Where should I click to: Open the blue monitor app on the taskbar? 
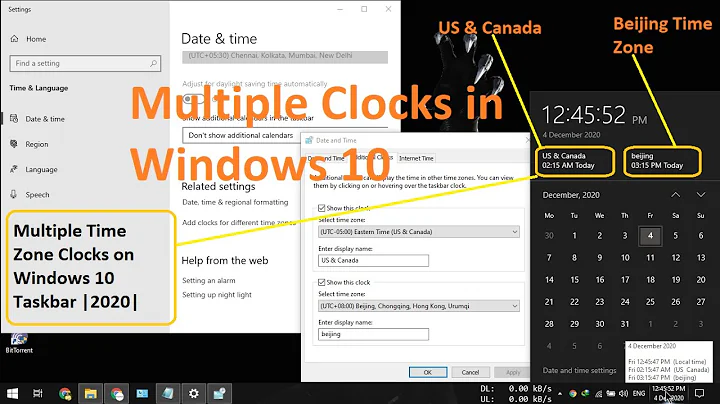point(142,393)
